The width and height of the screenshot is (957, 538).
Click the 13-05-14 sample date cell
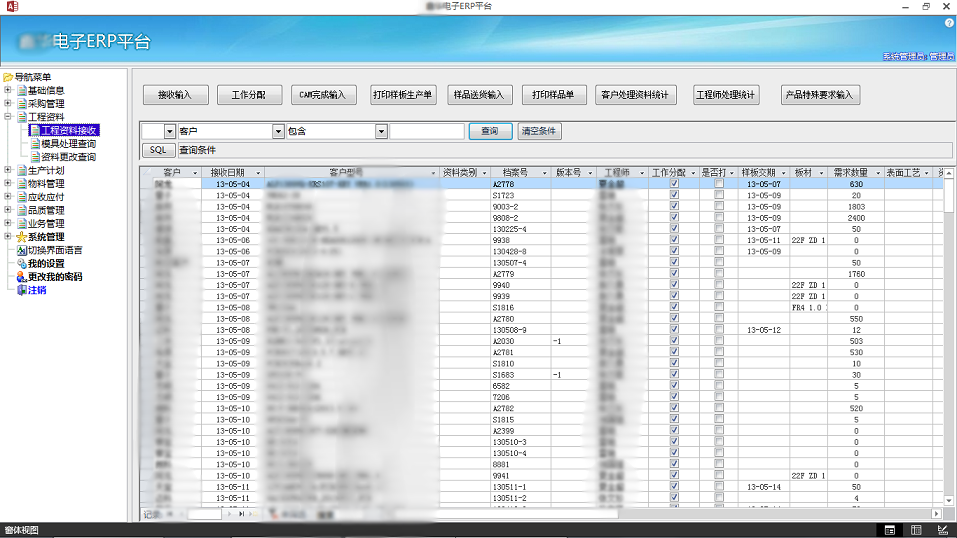click(764, 487)
